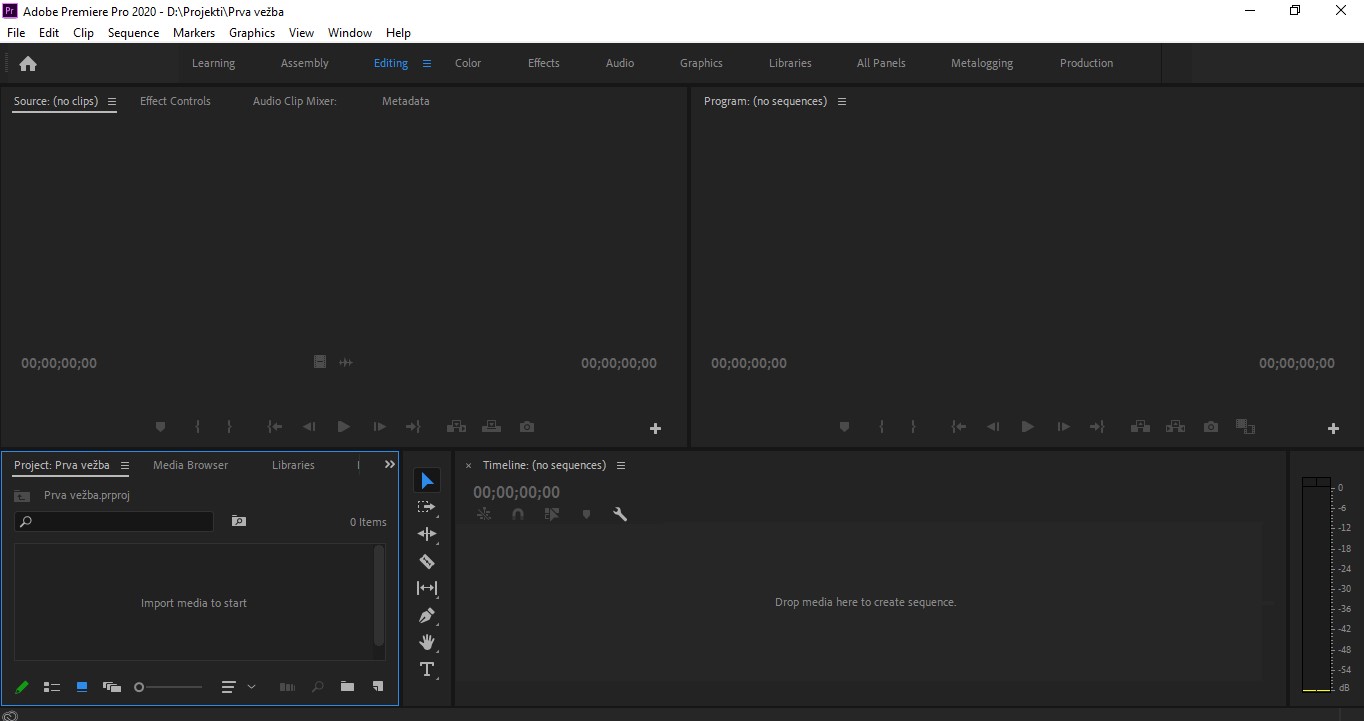
Task: Select the Selection tool arrow
Action: click(x=427, y=481)
